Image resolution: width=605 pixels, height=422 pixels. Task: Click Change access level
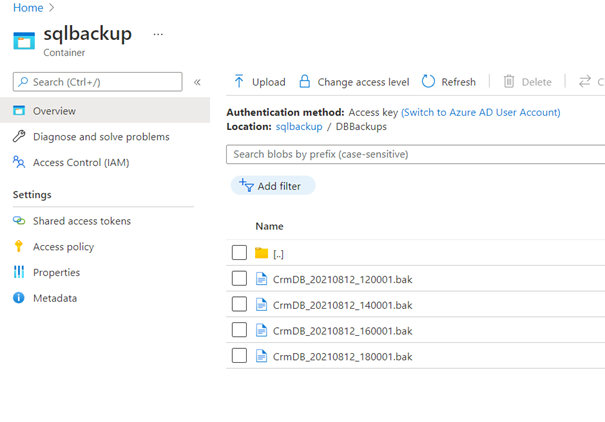(363, 82)
